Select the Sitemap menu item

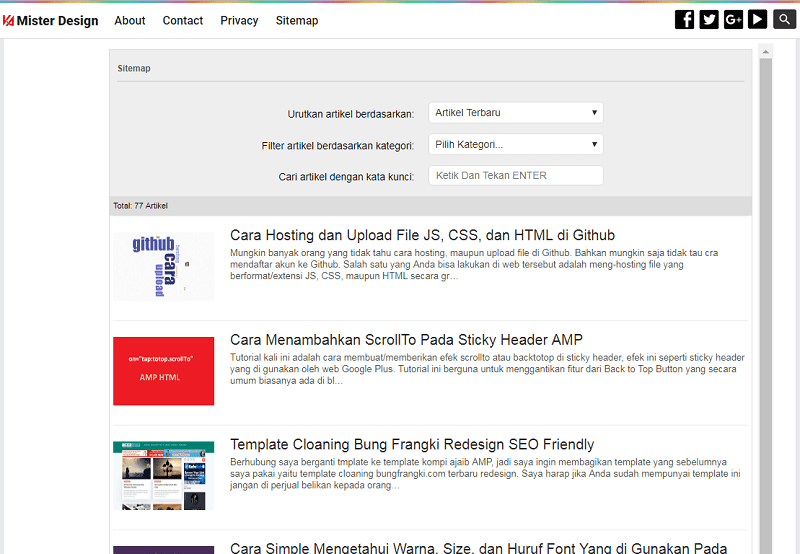point(297,20)
